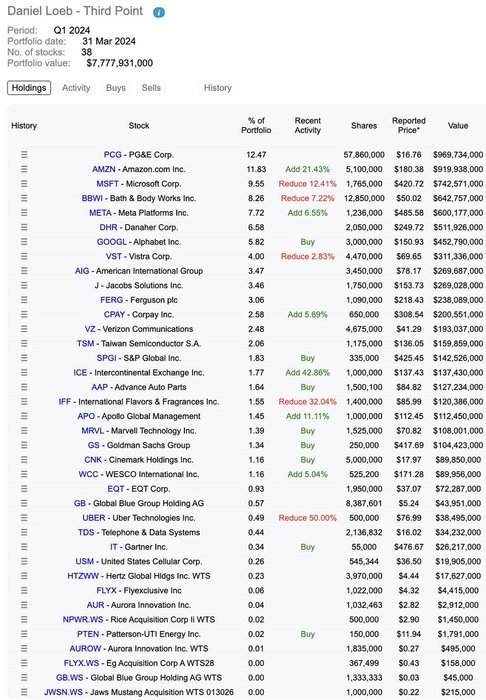Open the FLYX.WS ticker link
486x700 pixels.
click(81, 663)
